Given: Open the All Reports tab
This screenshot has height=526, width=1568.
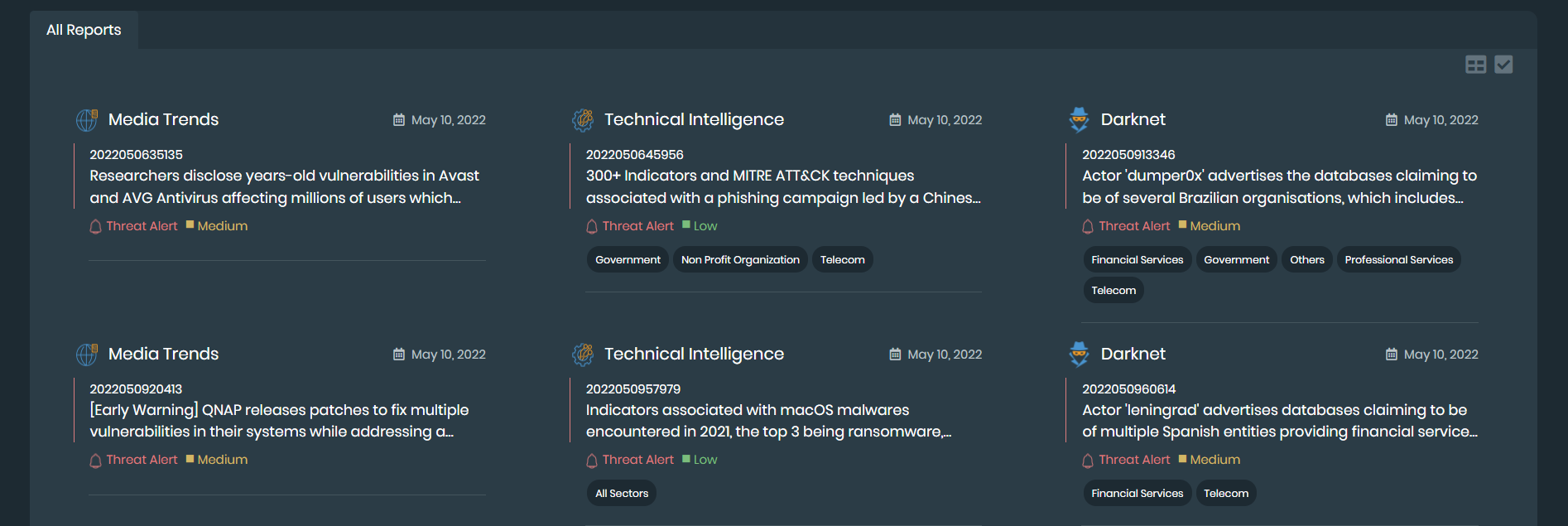Looking at the screenshot, I should click(84, 30).
